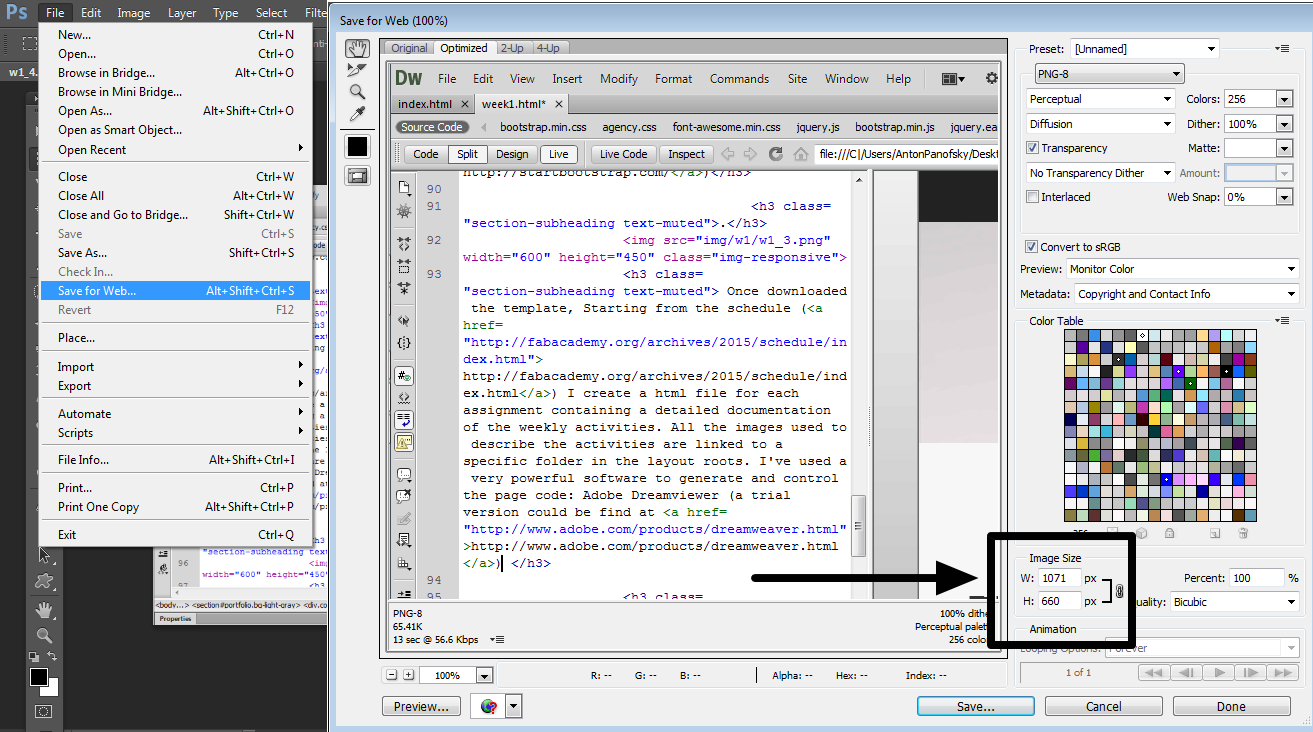
Task: Enable the Interlaced checkbox
Action: pyautogui.click(x=1033, y=197)
